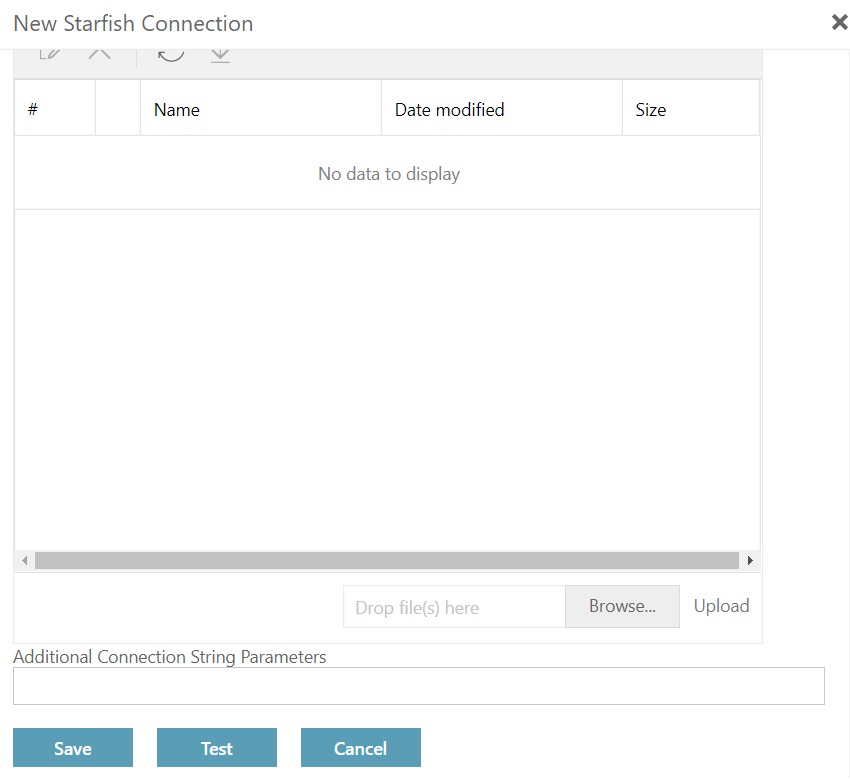Click the refresh icon in file toolbar
850x779 pixels.
(171, 54)
